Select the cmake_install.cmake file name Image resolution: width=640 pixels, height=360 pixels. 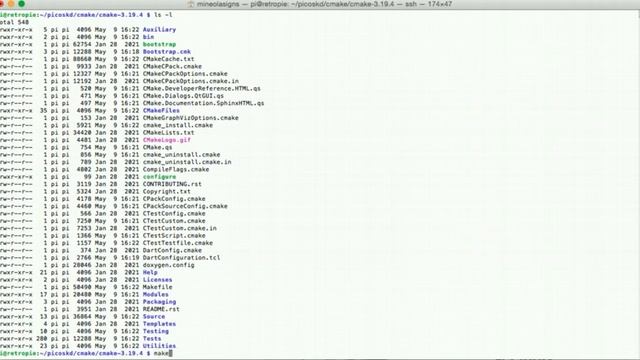click(178, 125)
